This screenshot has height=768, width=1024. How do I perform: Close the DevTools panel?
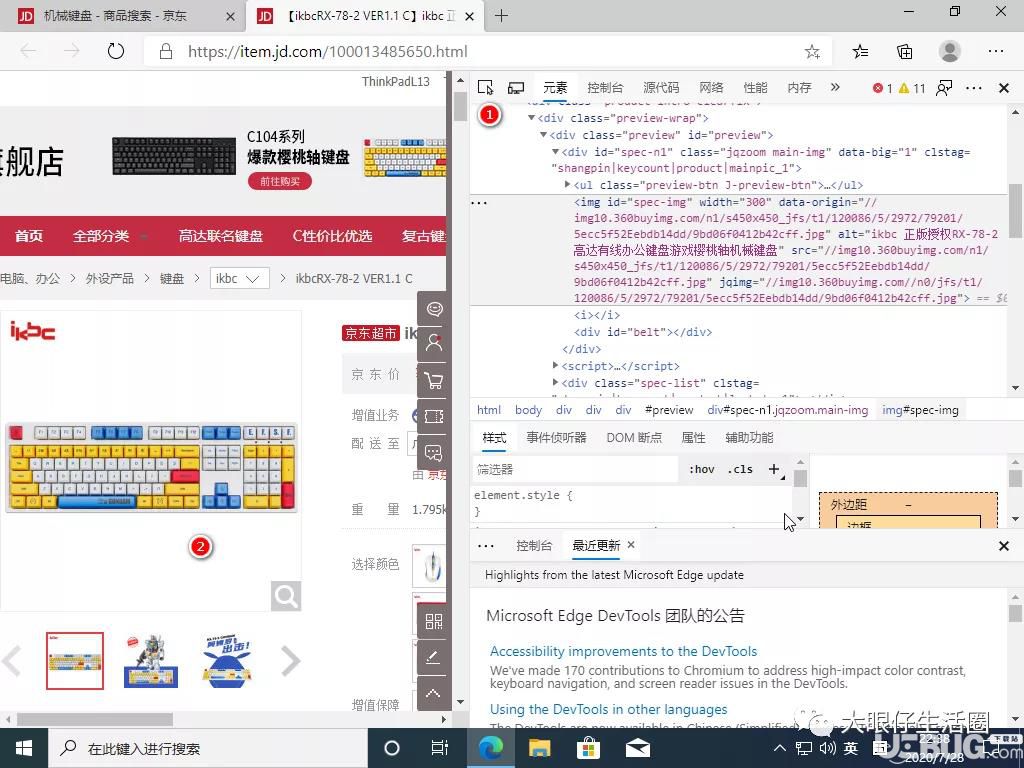(1004, 88)
